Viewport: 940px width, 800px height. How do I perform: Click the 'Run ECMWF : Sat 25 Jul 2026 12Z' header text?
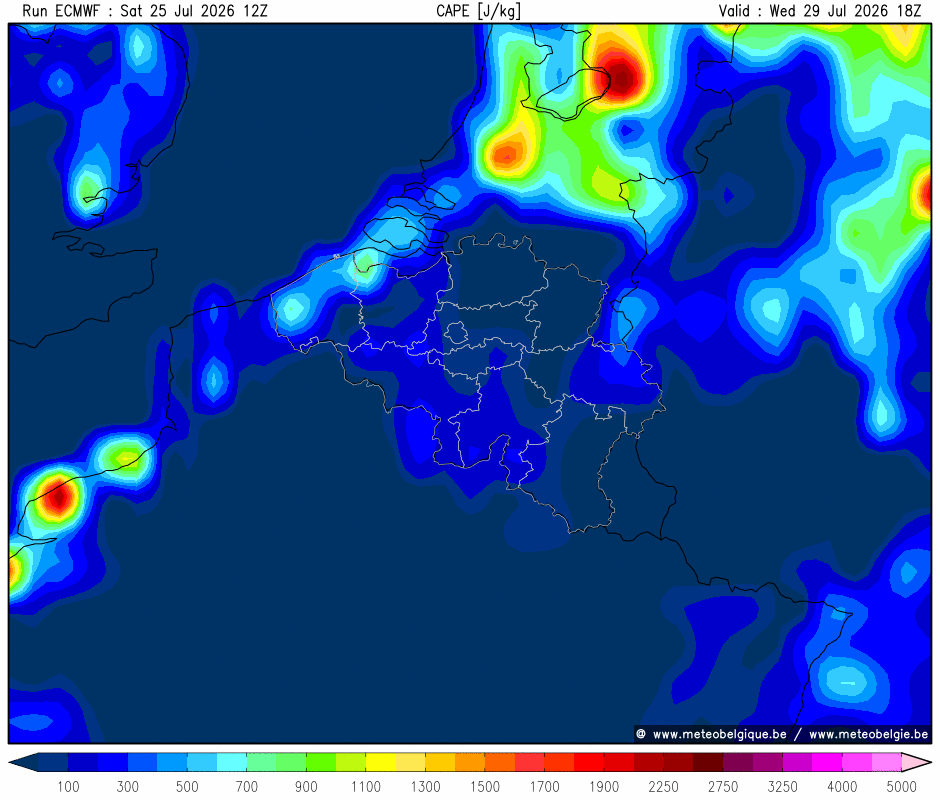[x=145, y=11]
